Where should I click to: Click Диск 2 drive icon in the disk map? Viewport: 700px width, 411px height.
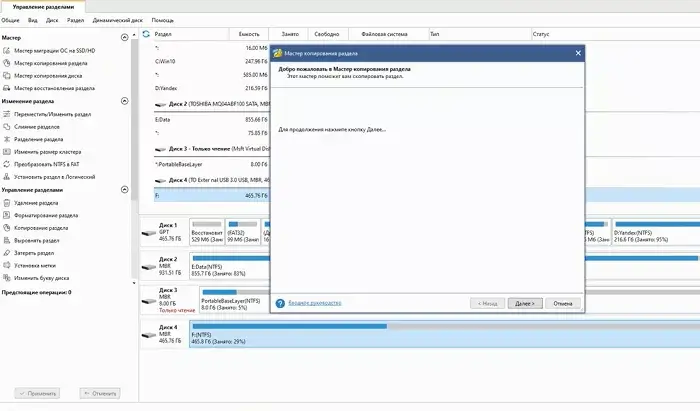pos(149,267)
